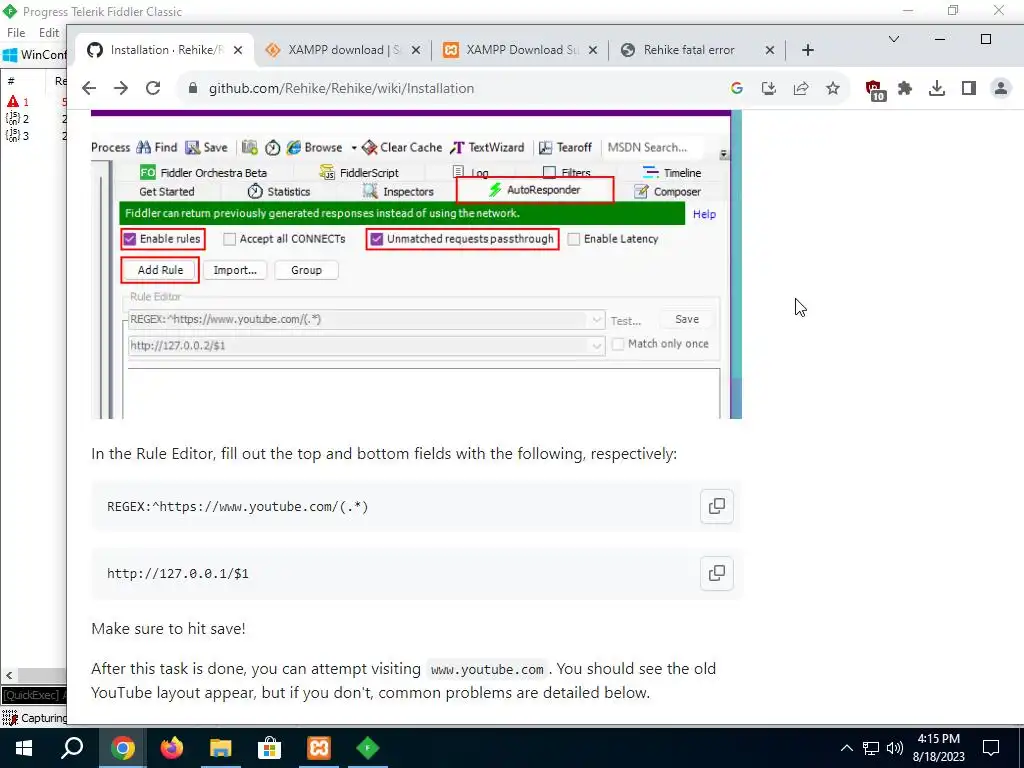
Task: Click the 'Make sure to hit save!' text
Action: click(x=168, y=628)
